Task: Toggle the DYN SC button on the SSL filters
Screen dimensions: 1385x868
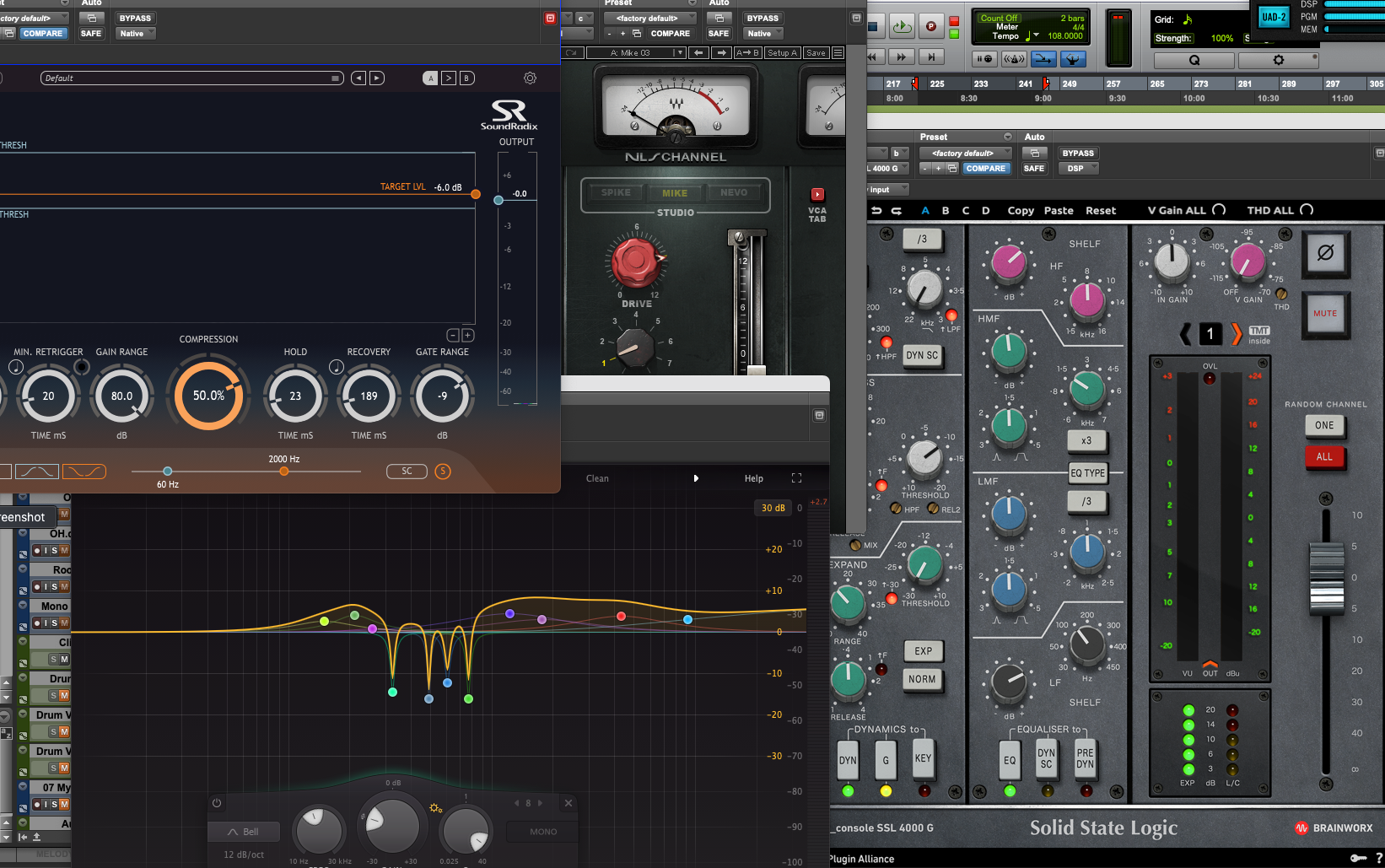Action: click(922, 356)
